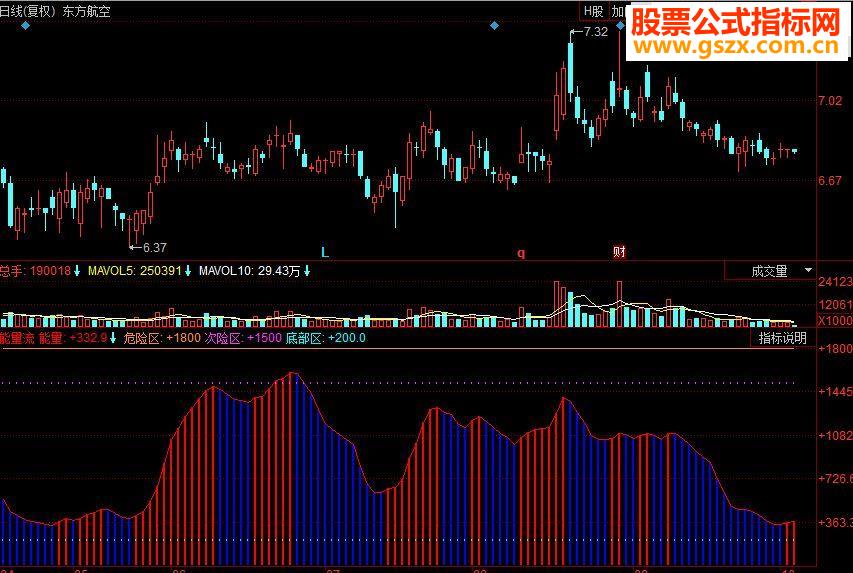
Task: Click the red q marker under the candlesticks
Action: click(x=521, y=253)
